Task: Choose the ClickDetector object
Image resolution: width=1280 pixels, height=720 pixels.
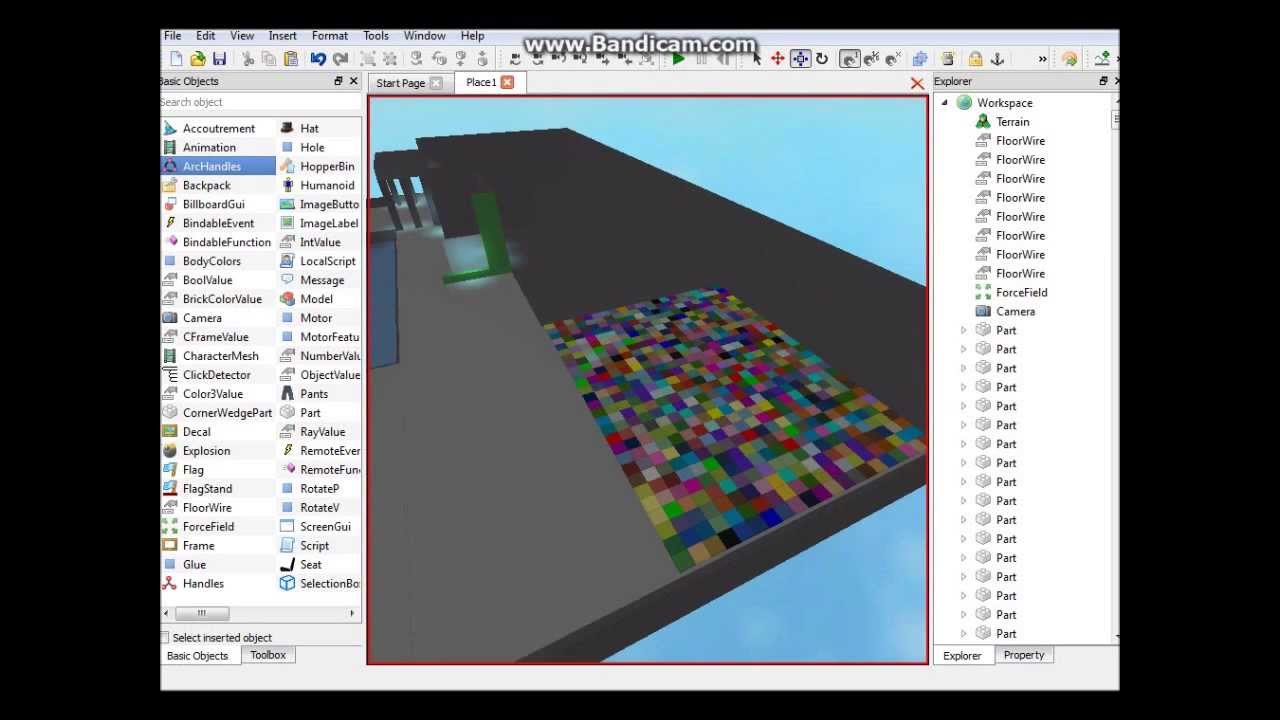Action: [218, 375]
